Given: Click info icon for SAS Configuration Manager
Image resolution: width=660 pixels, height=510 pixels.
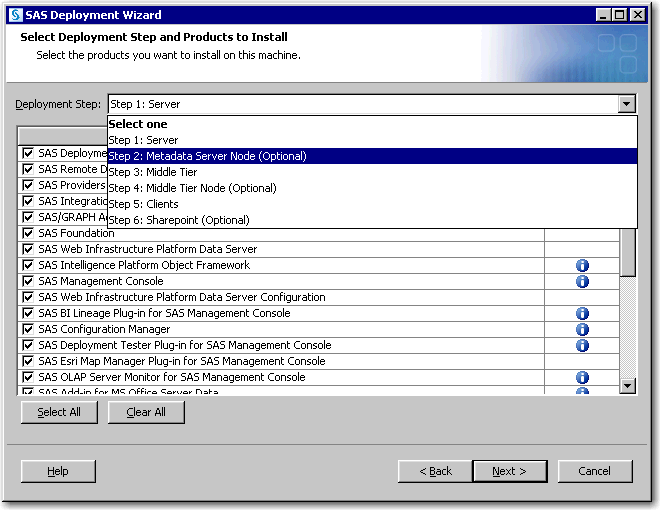Looking at the screenshot, I should pos(582,330).
